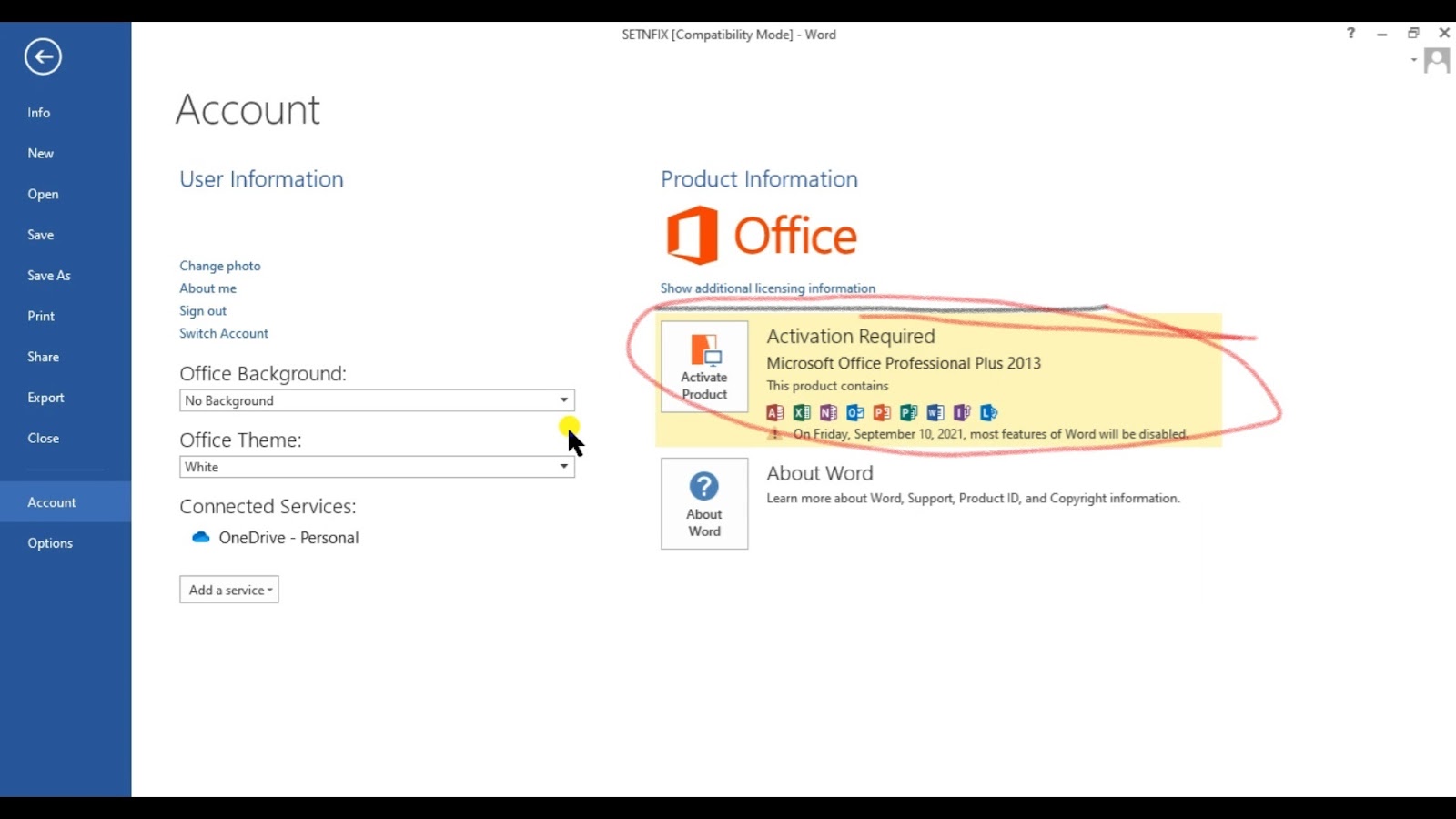
Task: Click the September 10, 2021 expiry notice
Action: pyautogui.click(x=990, y=434)
